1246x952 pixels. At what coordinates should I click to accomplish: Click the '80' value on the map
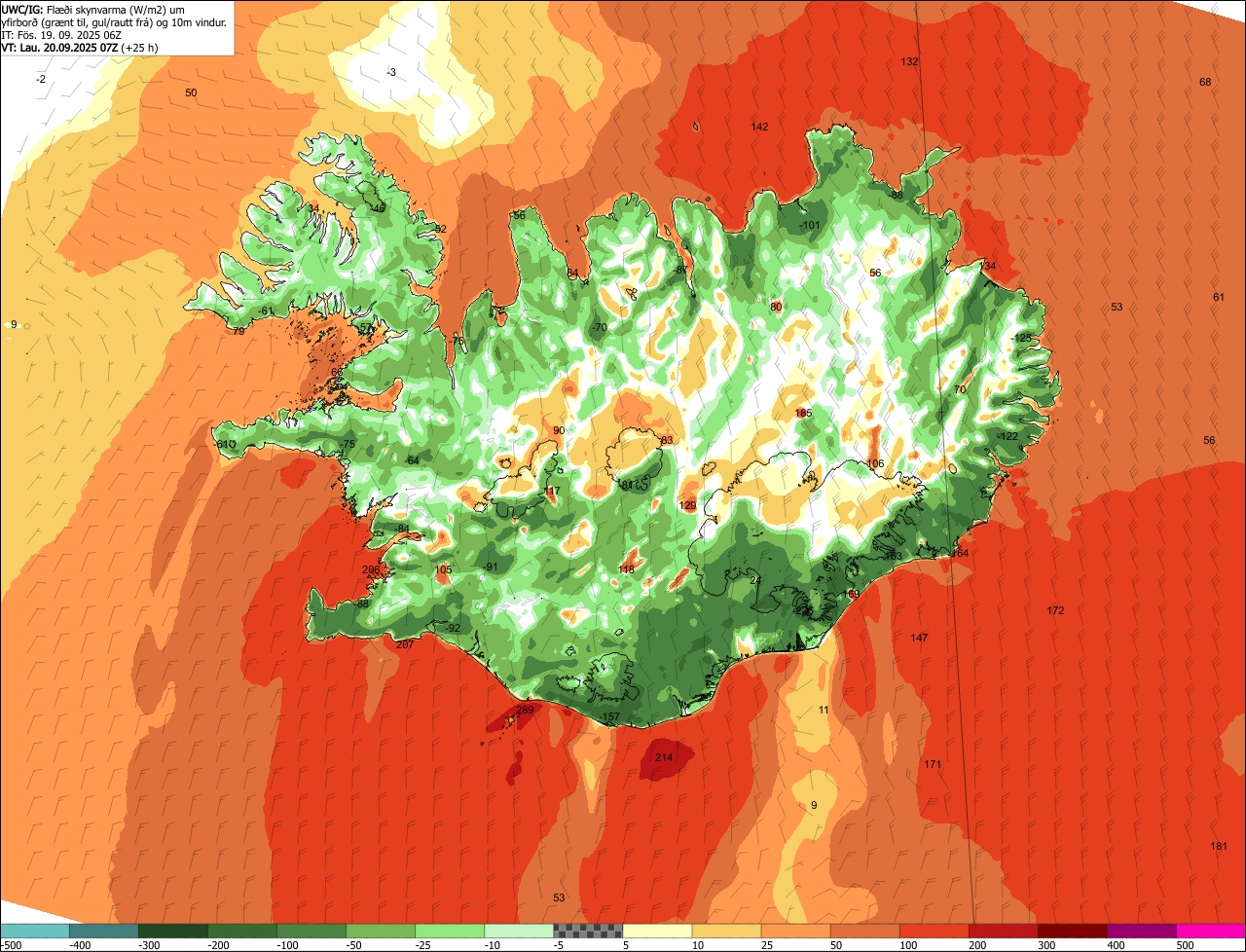point(776,307)
